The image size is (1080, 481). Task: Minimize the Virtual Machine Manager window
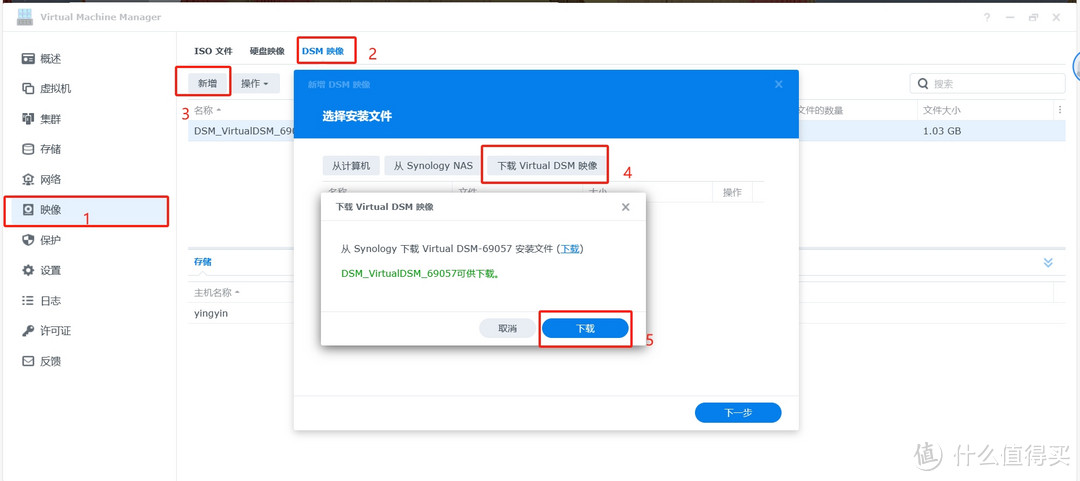(x=1010, y=17)
